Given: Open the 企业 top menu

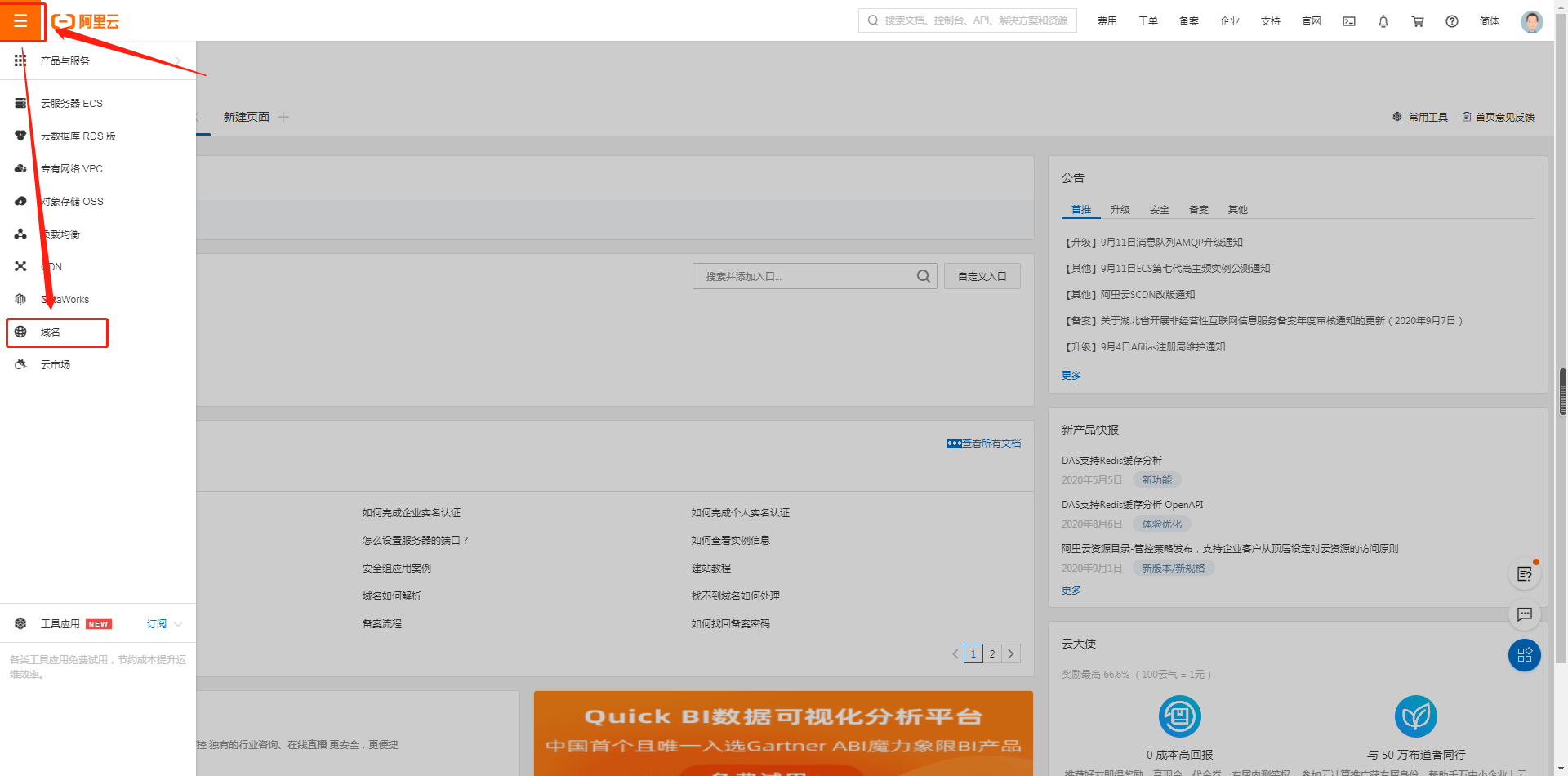Looking at the screenshot, I should pyautogui.click(x=1230, y=21).
